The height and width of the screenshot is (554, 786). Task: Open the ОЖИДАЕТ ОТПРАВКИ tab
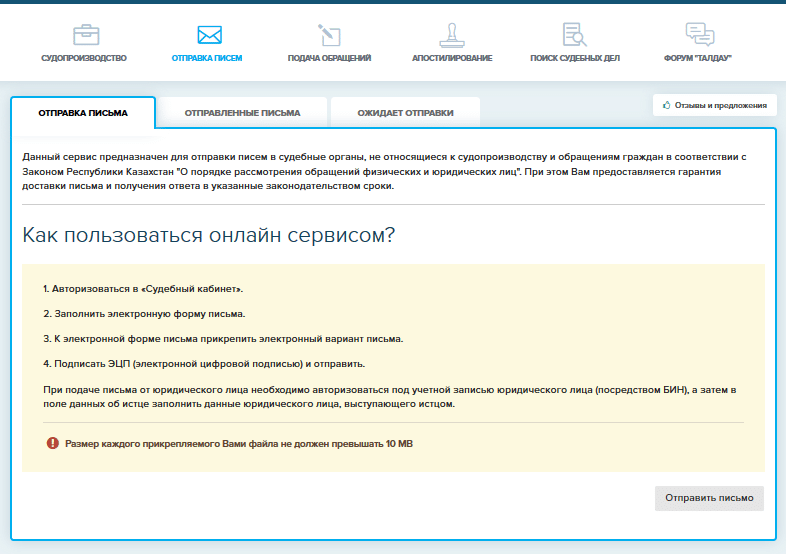click(405, 113)
